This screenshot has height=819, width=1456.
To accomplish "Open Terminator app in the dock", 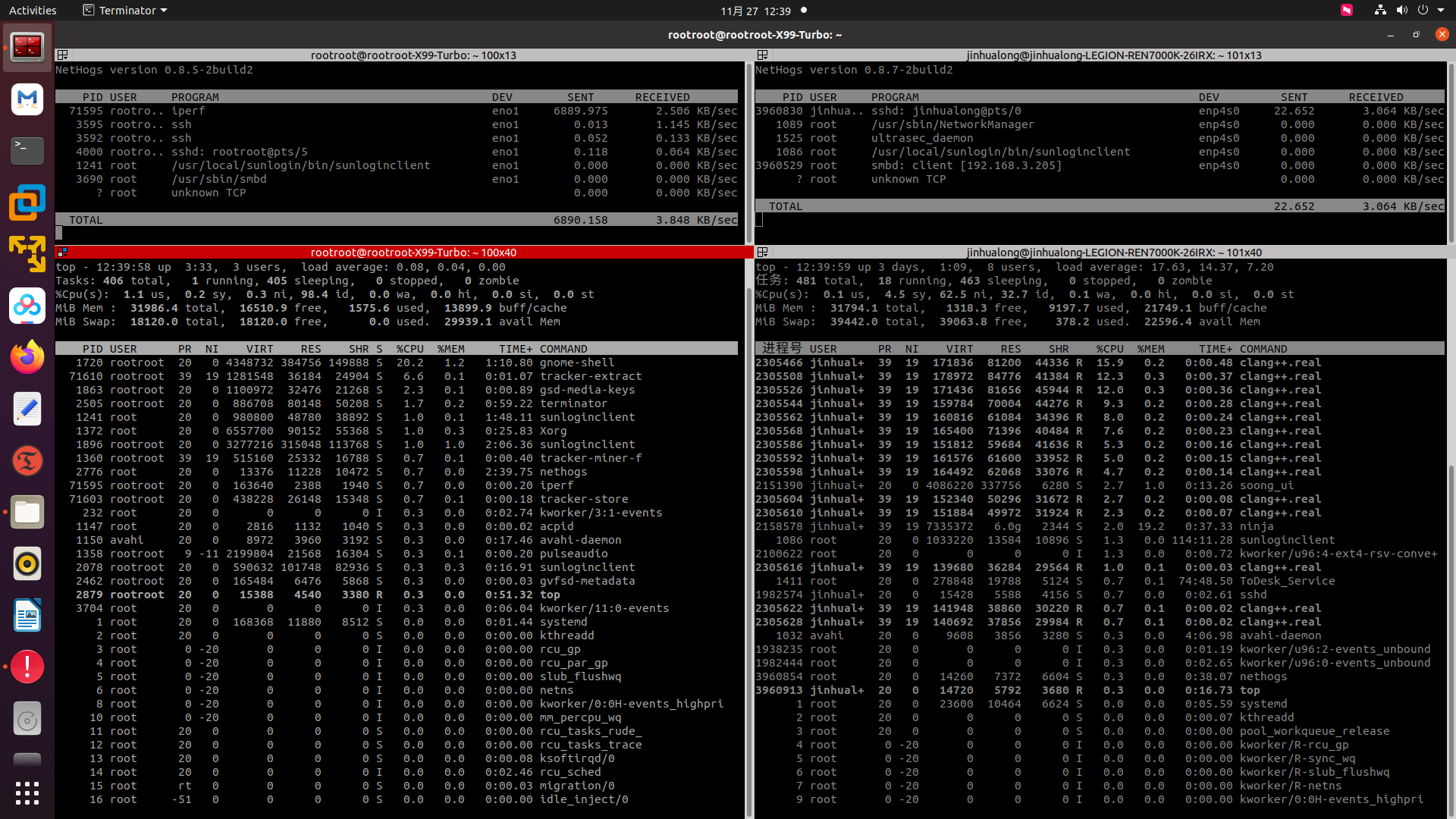I will pyautogui.click(x=27, y=47).
